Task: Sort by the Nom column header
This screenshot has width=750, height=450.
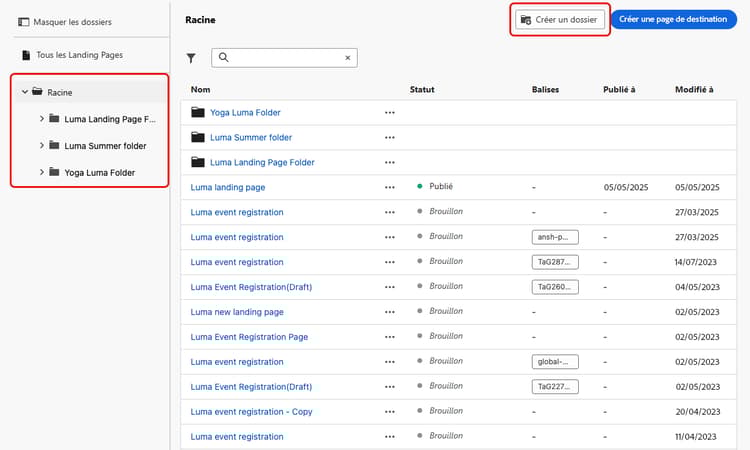Action: click(200, 89)
